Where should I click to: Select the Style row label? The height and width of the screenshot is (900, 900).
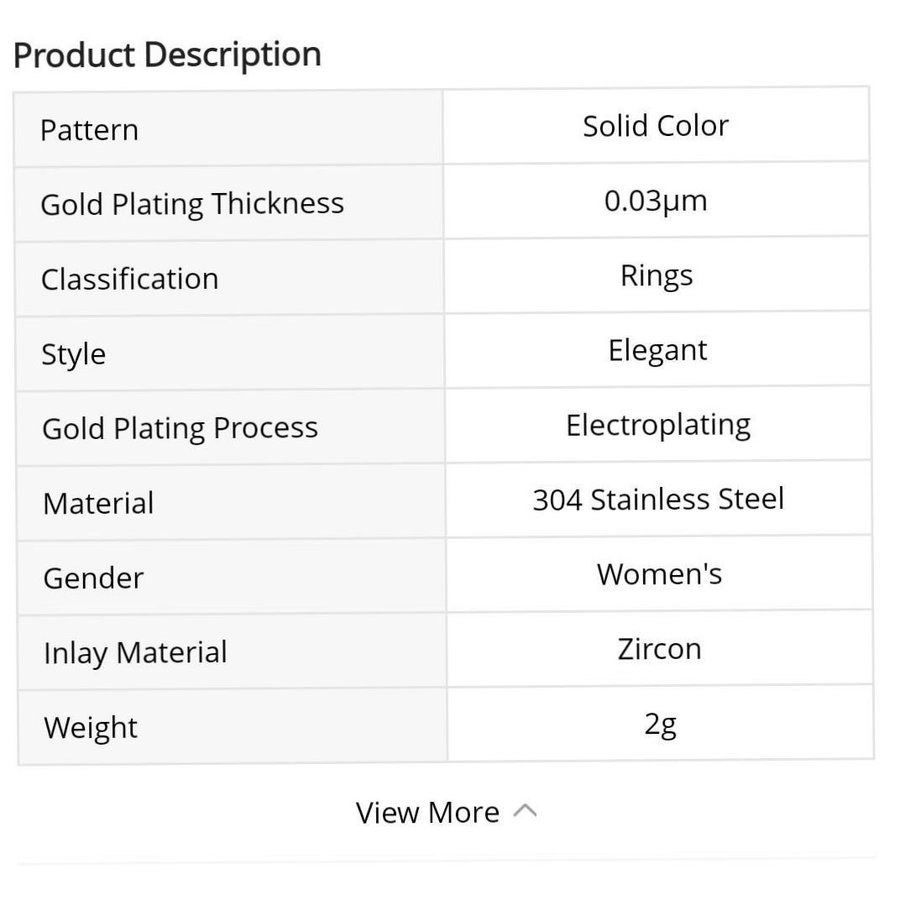coord(73,354)
